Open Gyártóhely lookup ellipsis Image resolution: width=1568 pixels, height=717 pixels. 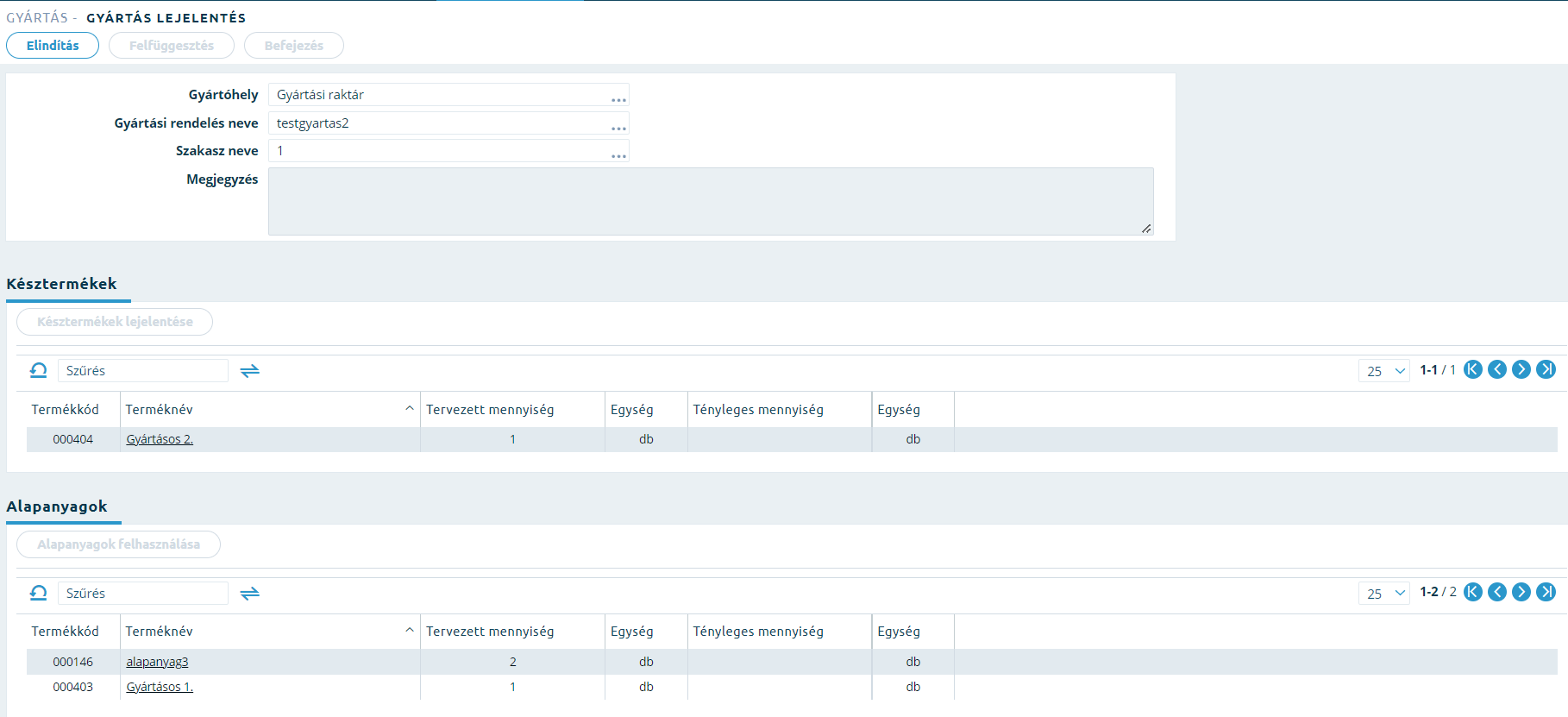618,99
